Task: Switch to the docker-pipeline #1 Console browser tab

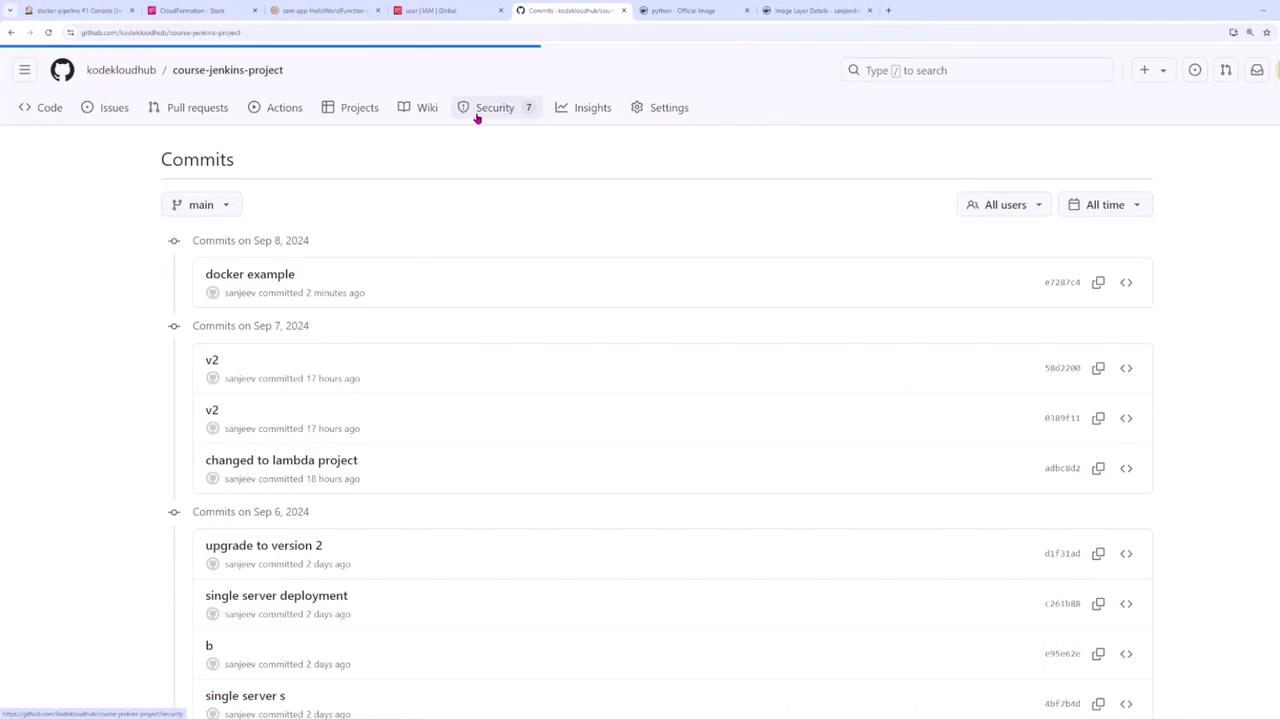Action: [78, 10]
